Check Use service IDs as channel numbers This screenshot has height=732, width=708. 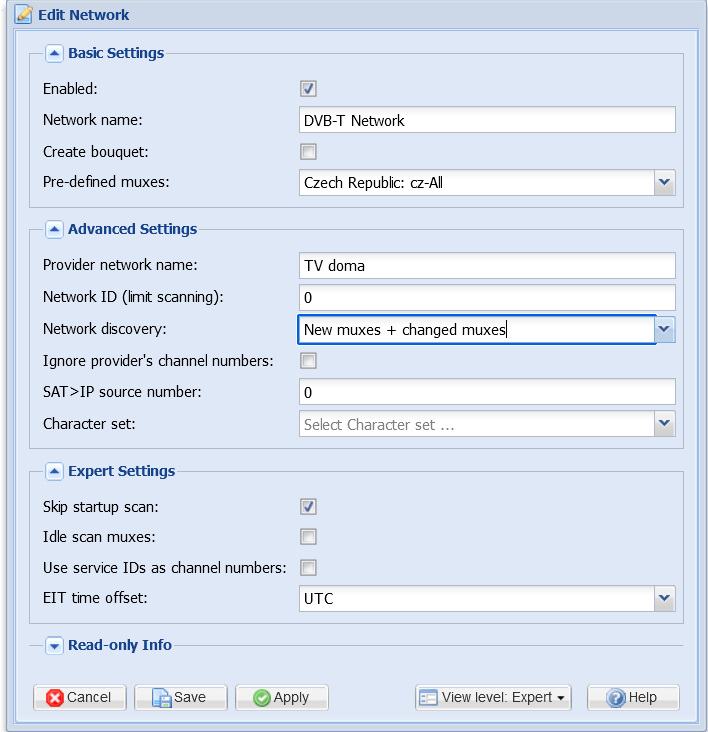coord(308,568)
